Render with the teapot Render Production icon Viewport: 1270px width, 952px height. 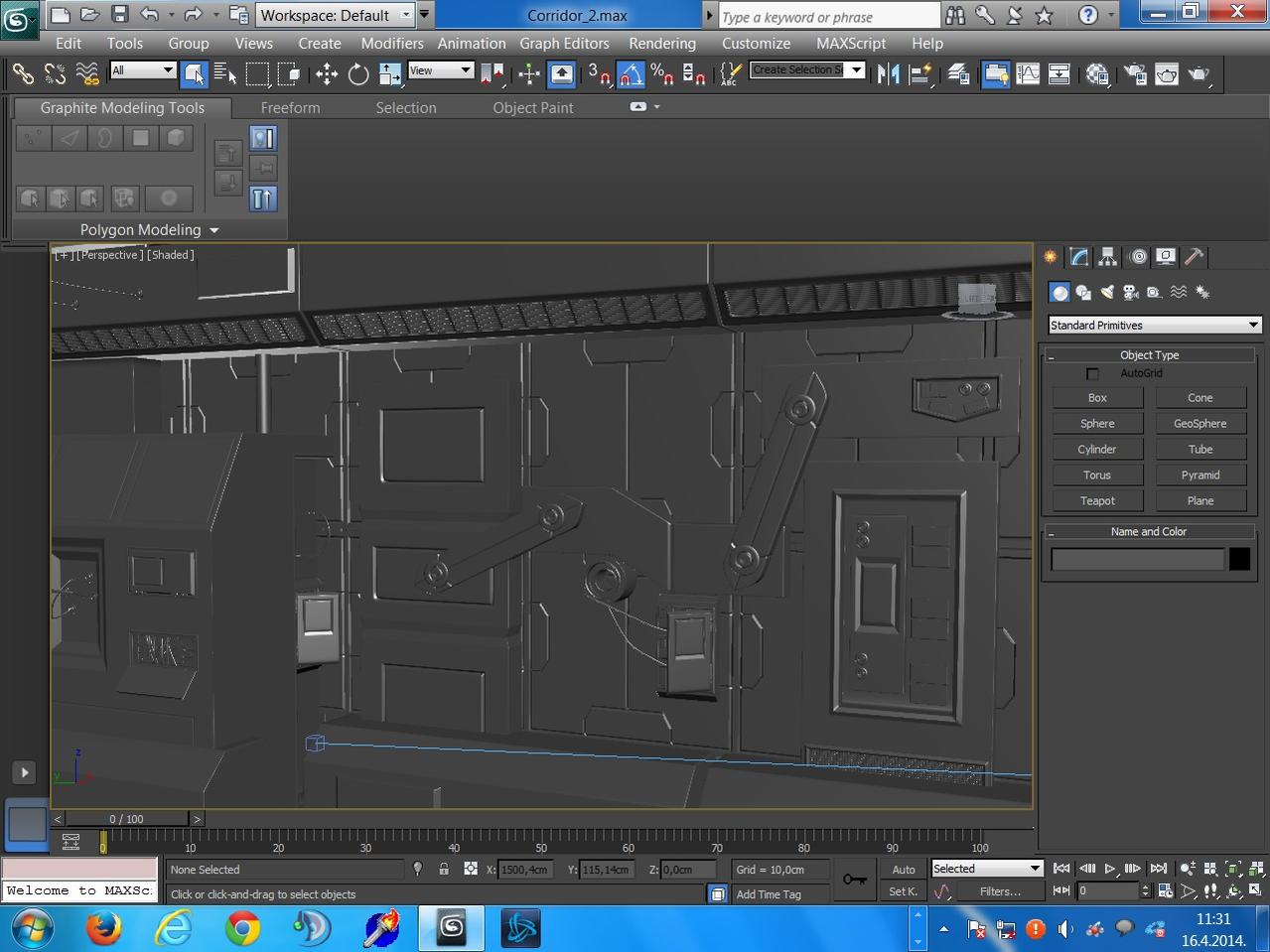[x=1199, y=74]
